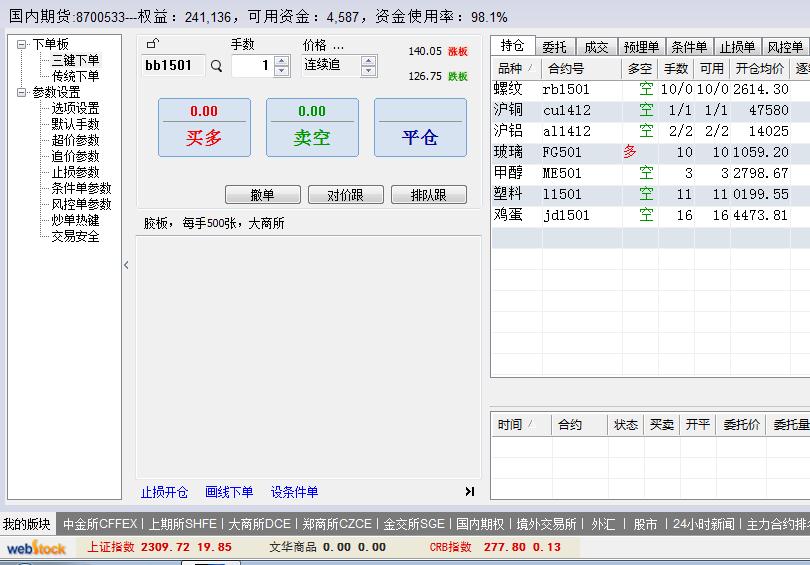Collapse the 参数设置 tree node

[x=22, y=92]
